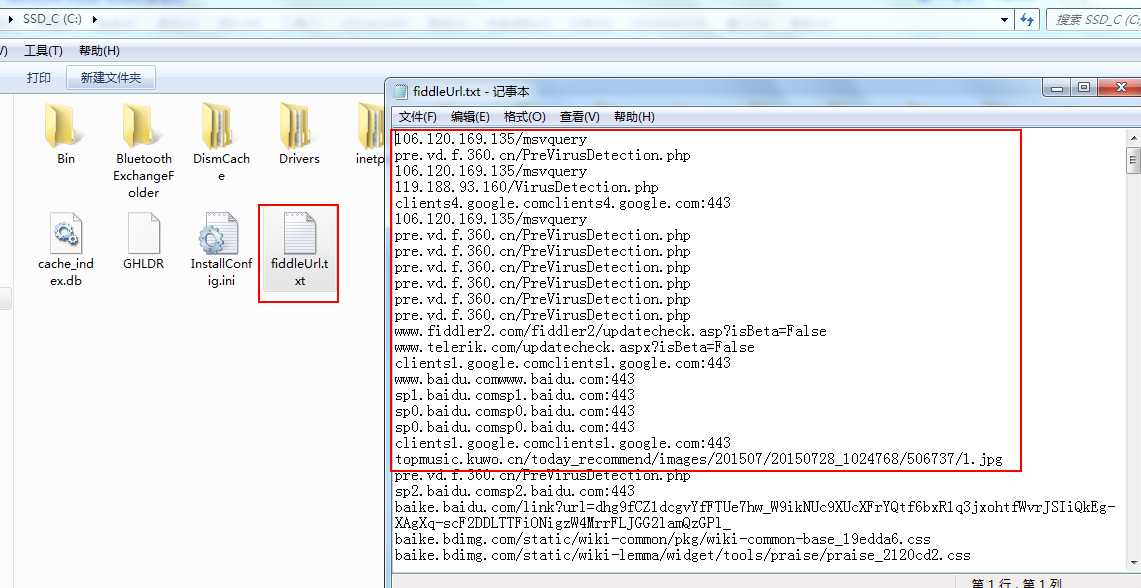Close the fiddleUrl.txt Notepad window
The height and width of the screenshot is (588, 1141).
(1120, 88)
